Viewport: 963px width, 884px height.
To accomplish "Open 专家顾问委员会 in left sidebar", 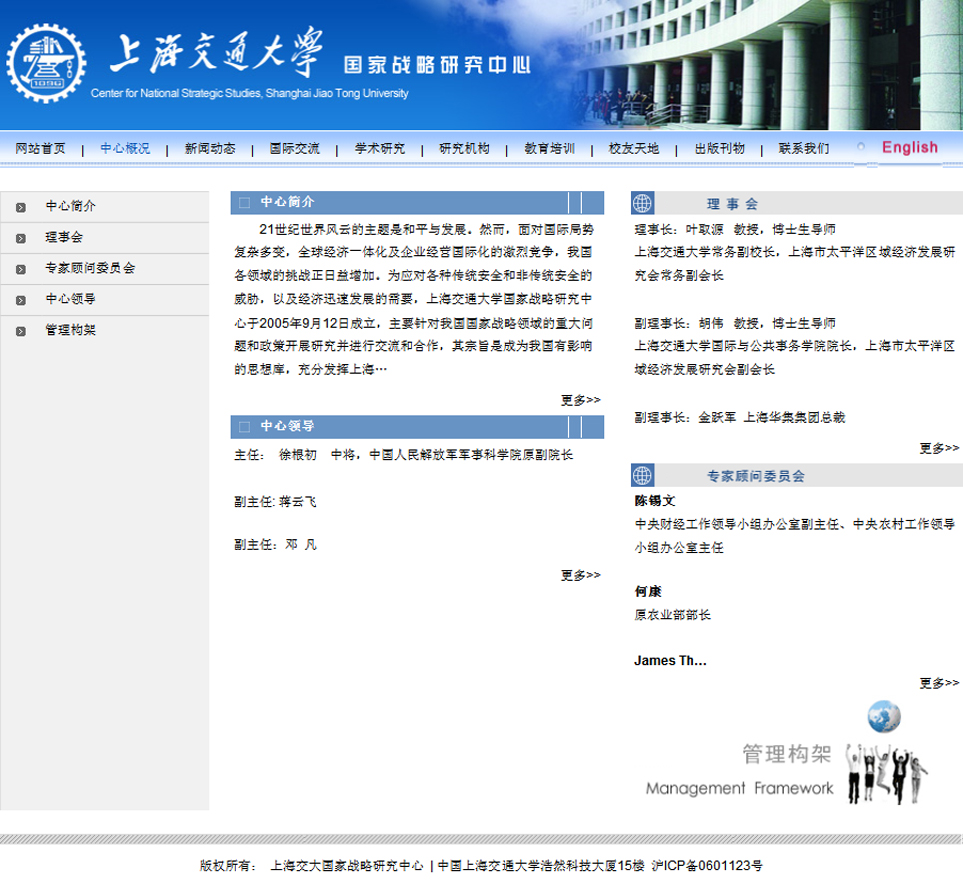I will coord(90,268).
